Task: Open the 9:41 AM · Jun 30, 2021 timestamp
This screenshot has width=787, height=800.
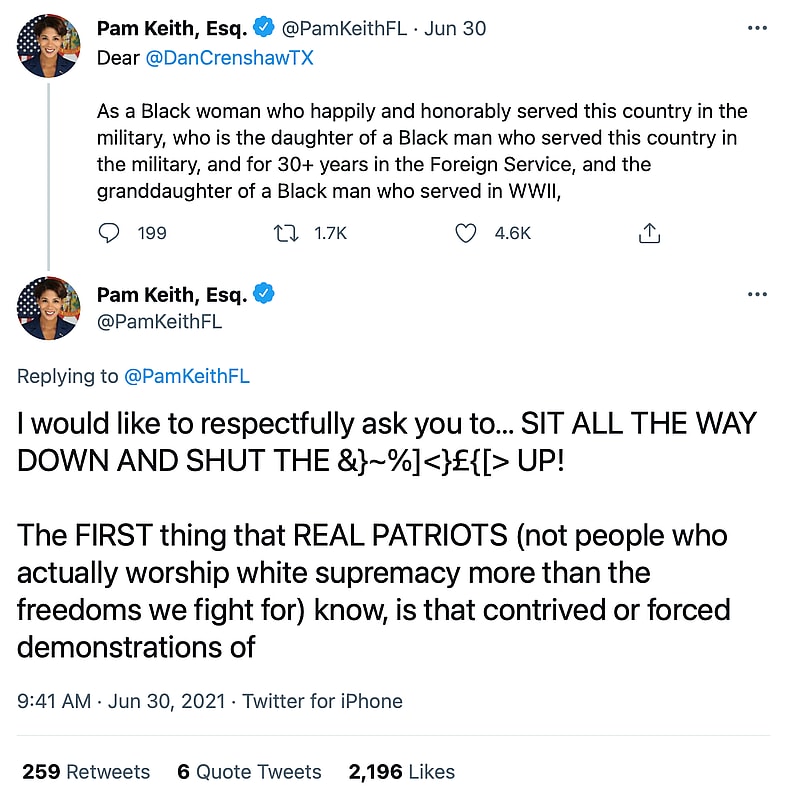Action: [119, 701]
